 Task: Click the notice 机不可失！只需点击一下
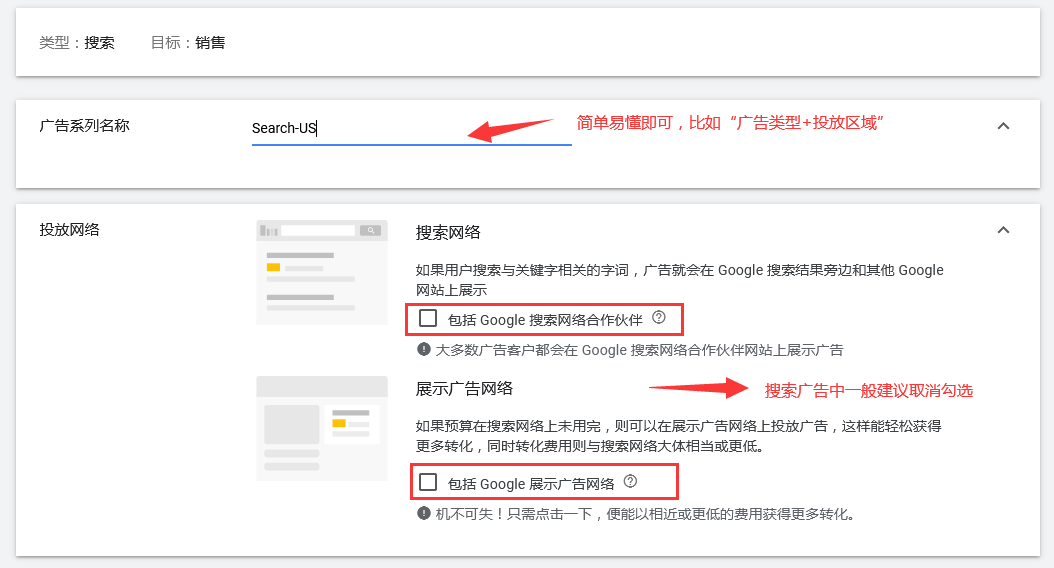tap(646, 514)
